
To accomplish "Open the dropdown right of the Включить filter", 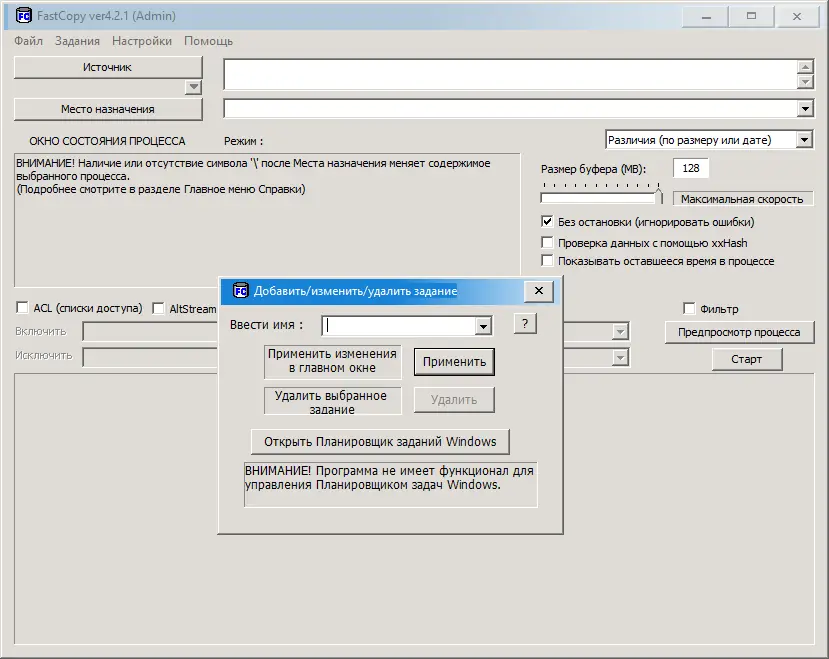I will coord(620,332).
